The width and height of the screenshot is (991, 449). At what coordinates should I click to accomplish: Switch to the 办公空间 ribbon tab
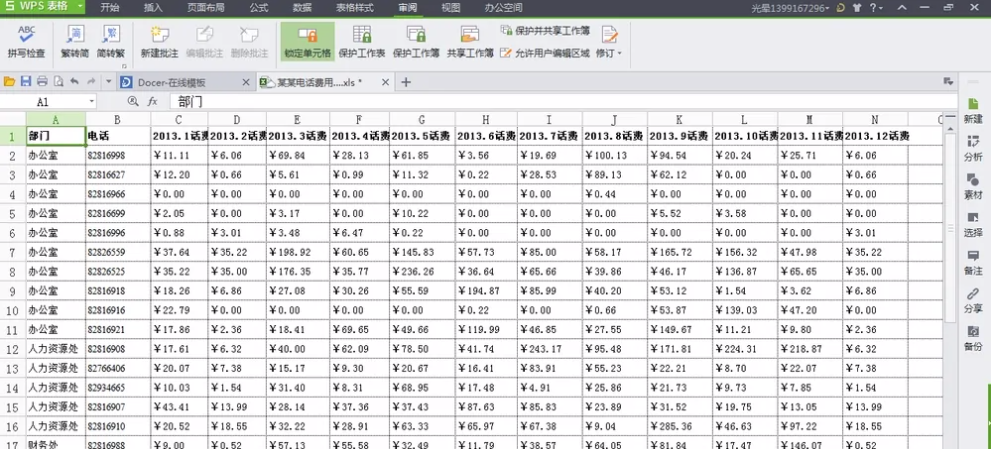point(503,8)
